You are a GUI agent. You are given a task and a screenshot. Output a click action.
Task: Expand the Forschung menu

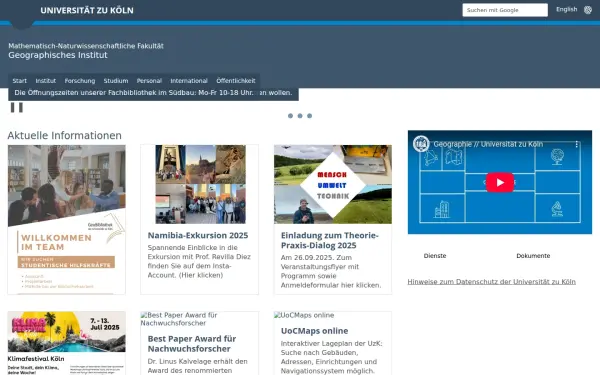click(80, 81)
